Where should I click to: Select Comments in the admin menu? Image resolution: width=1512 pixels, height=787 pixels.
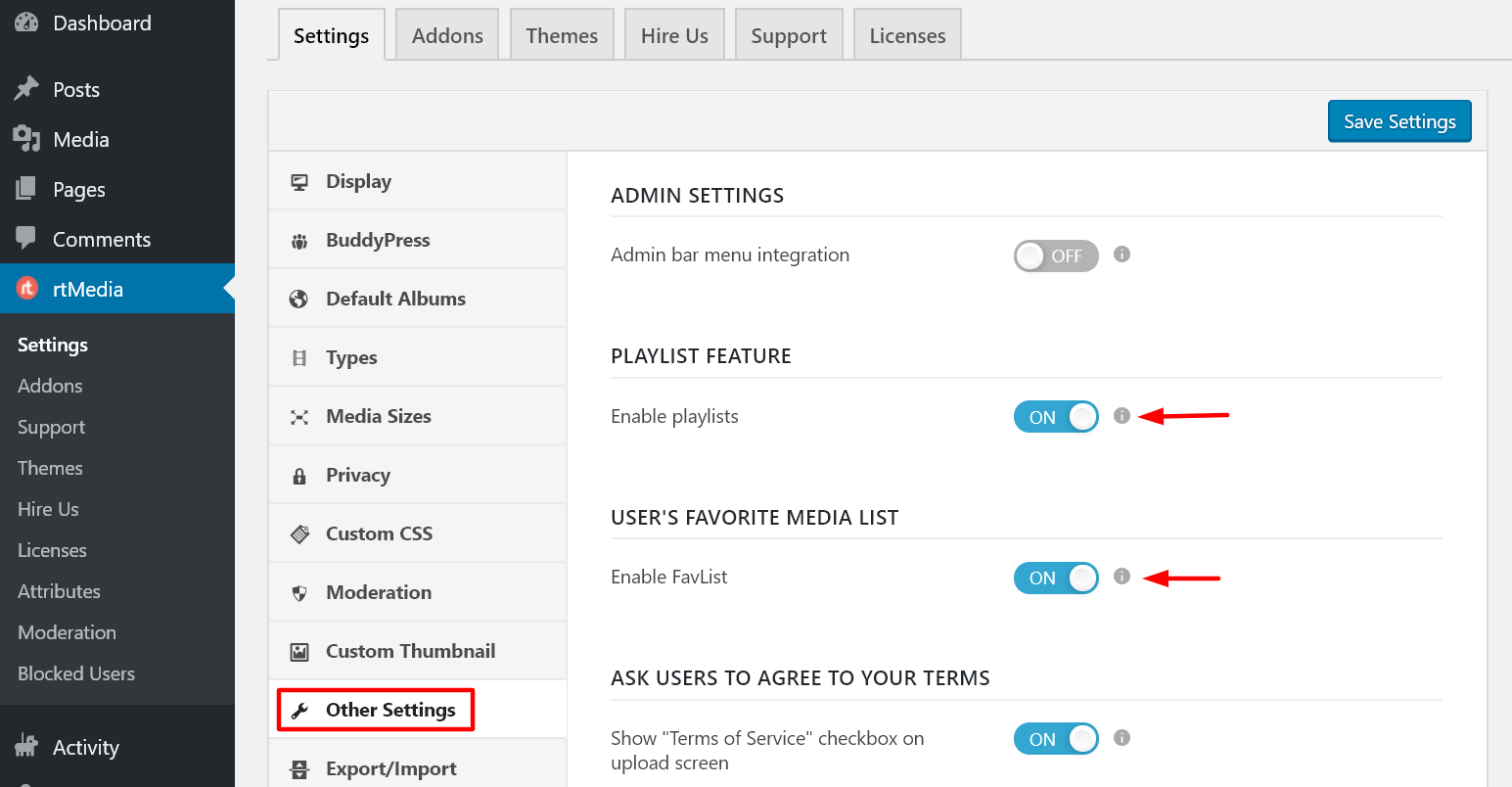102,239
